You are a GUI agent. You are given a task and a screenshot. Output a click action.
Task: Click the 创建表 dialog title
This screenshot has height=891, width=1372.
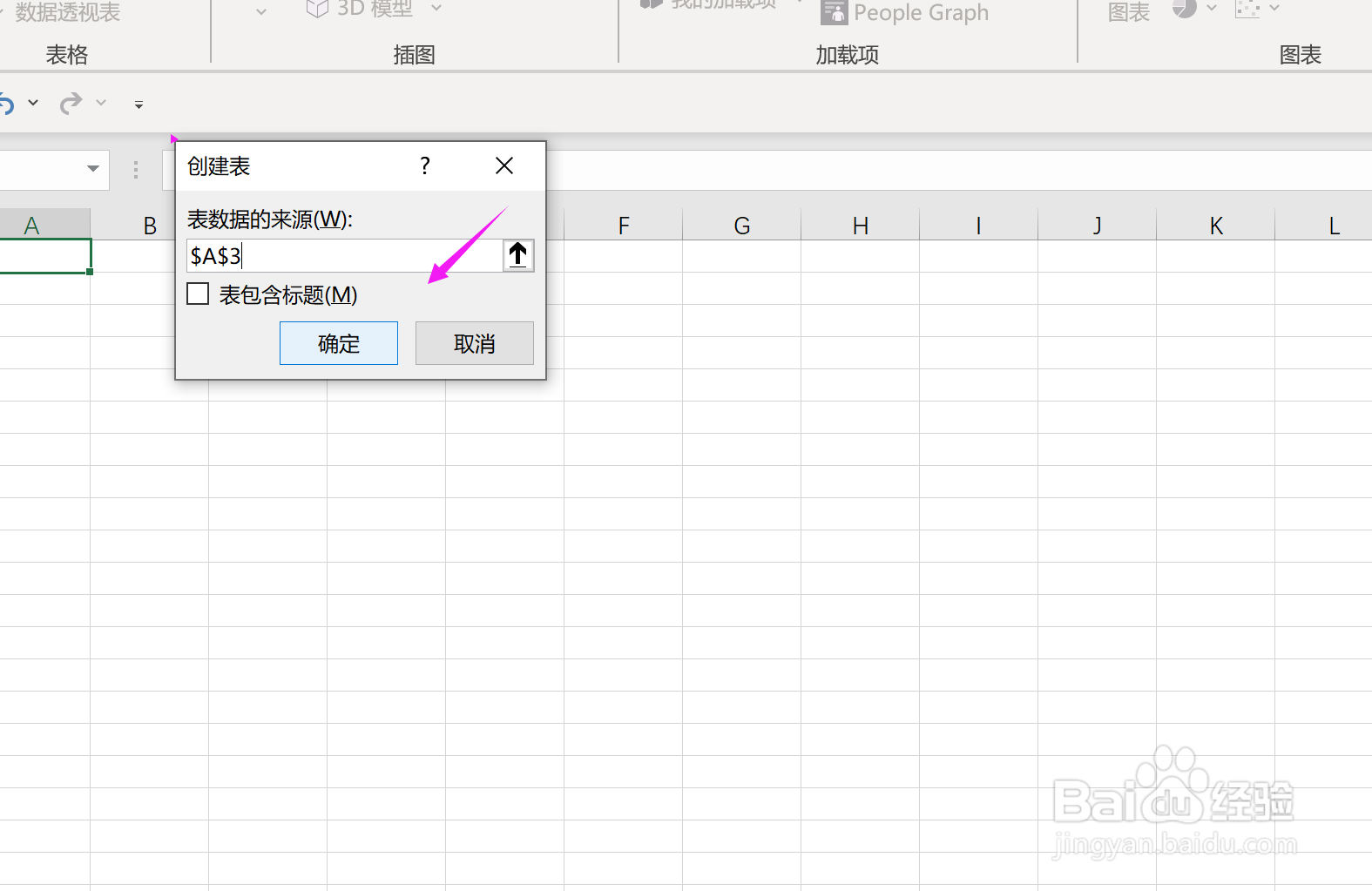pos(219,165)
